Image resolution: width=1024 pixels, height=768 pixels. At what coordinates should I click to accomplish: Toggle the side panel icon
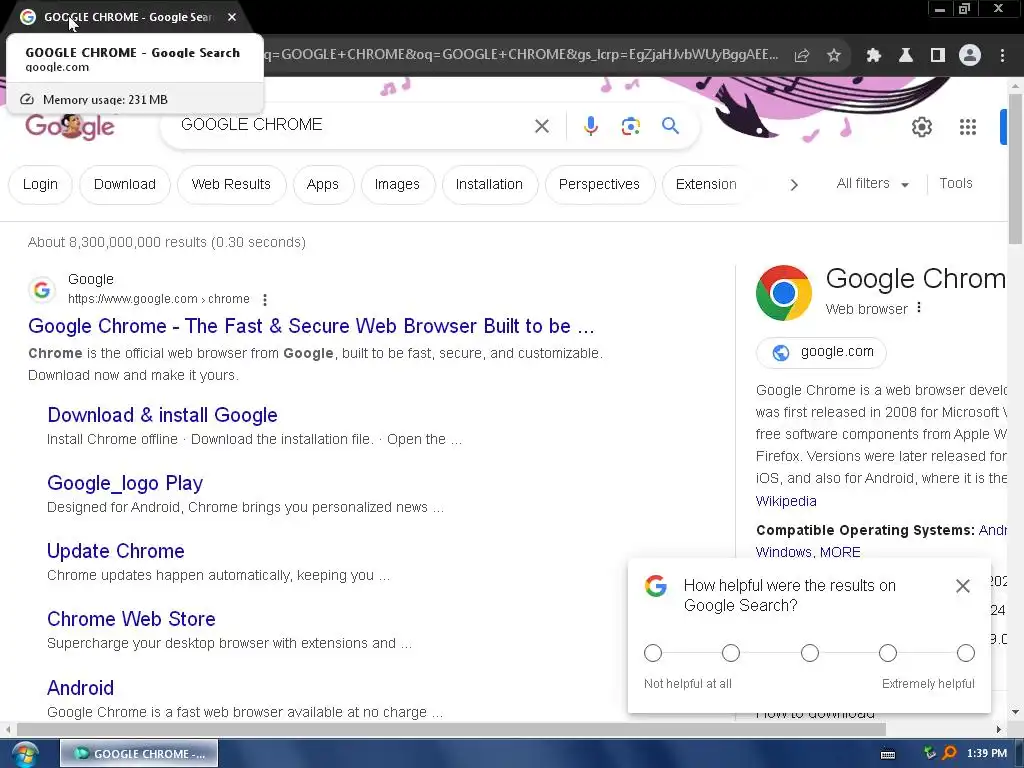click(937, 56)
